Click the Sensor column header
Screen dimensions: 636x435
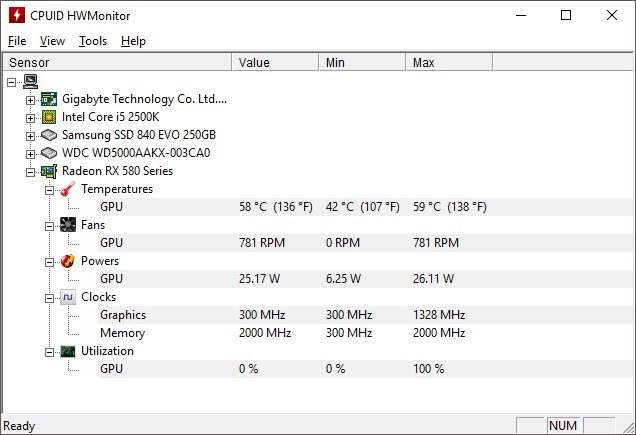pyautogui.click(x=118, y=62)
